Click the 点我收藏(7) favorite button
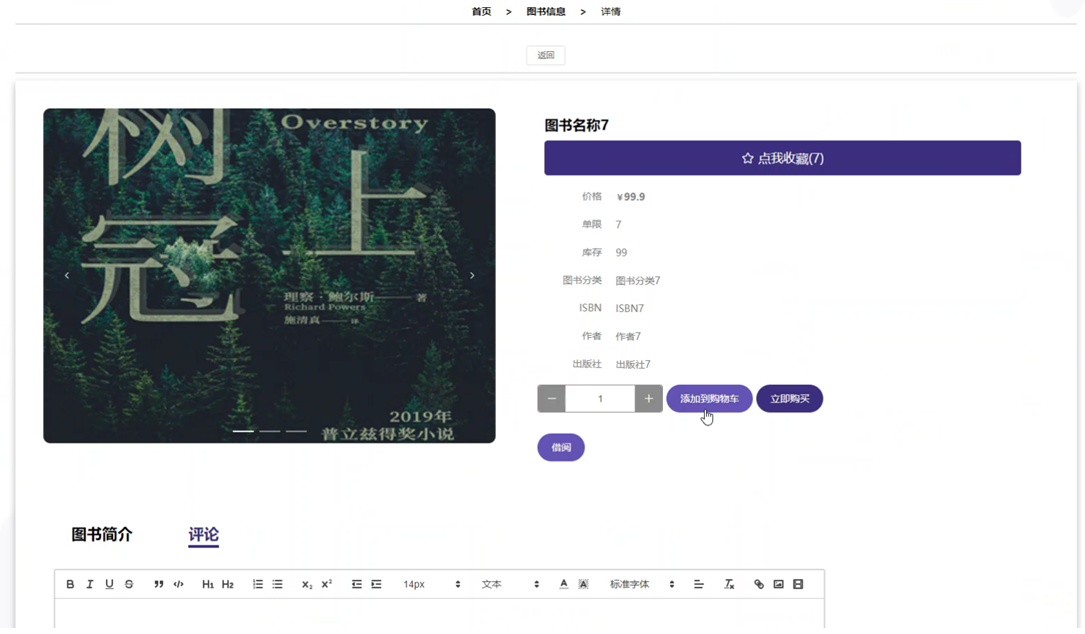This screenshot has height=634, width=1085. (x=783, y=158)
